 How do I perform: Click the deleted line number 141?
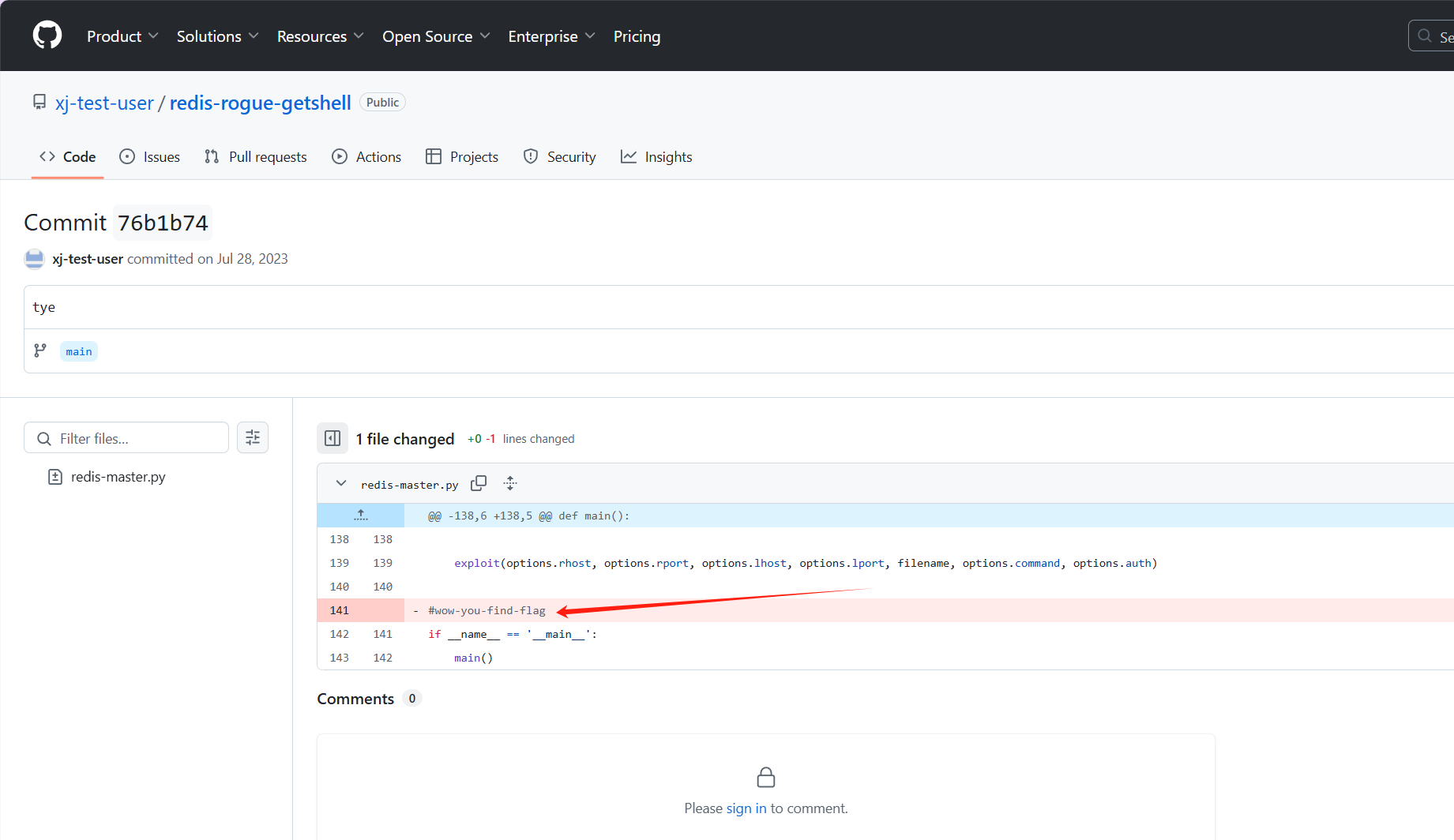tap(340, 610)
